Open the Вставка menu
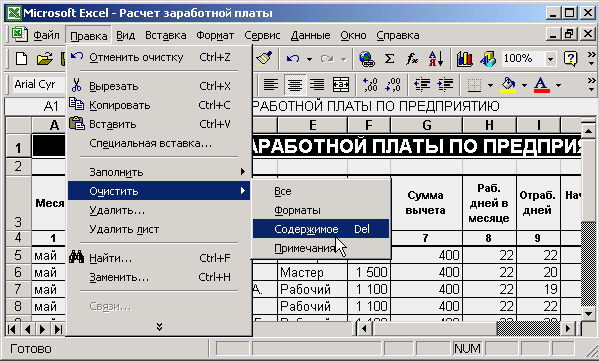Screen dimensions: 599x361 coord(165,36)
